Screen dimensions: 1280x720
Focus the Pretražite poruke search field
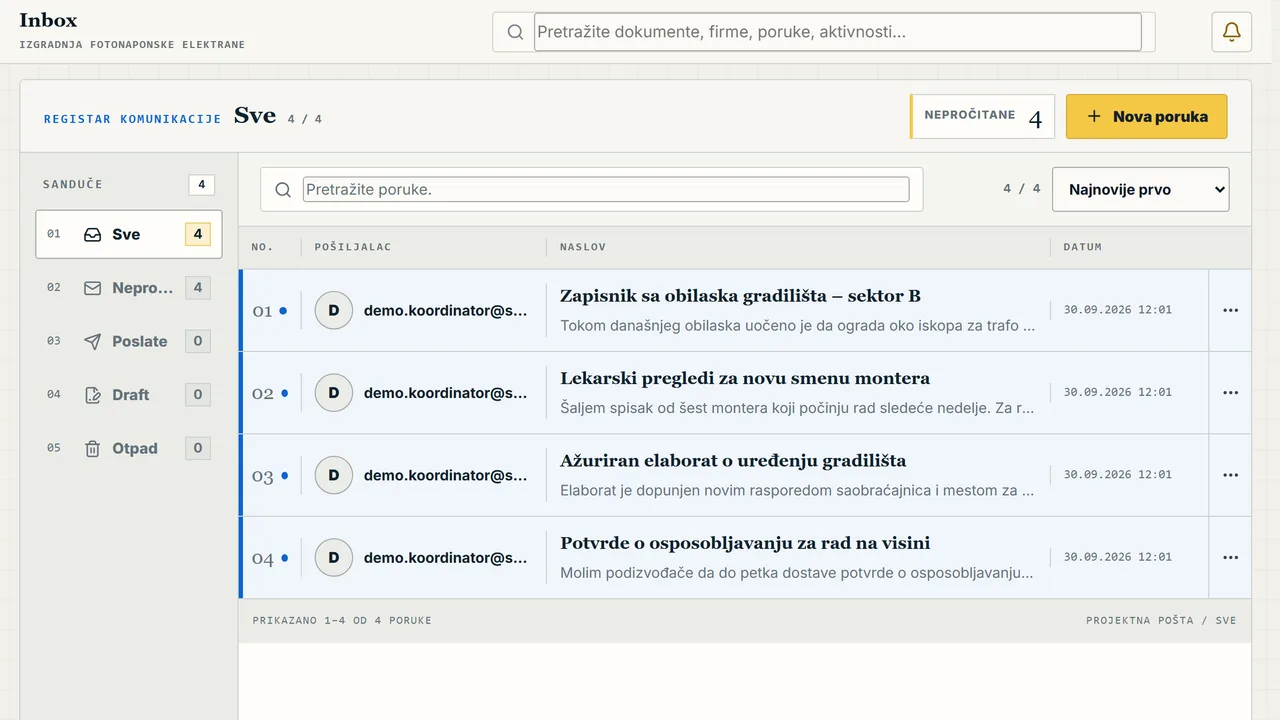(x=606, y=189)
